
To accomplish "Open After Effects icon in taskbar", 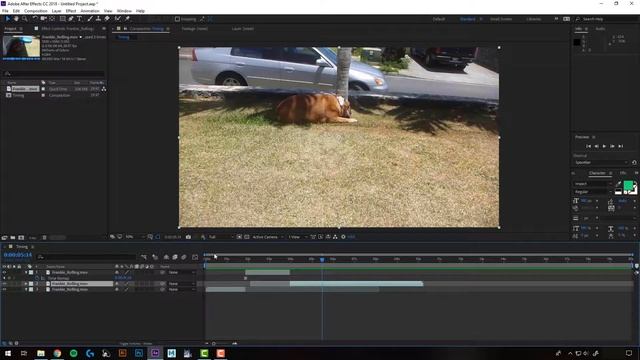I will pos(155,353).
